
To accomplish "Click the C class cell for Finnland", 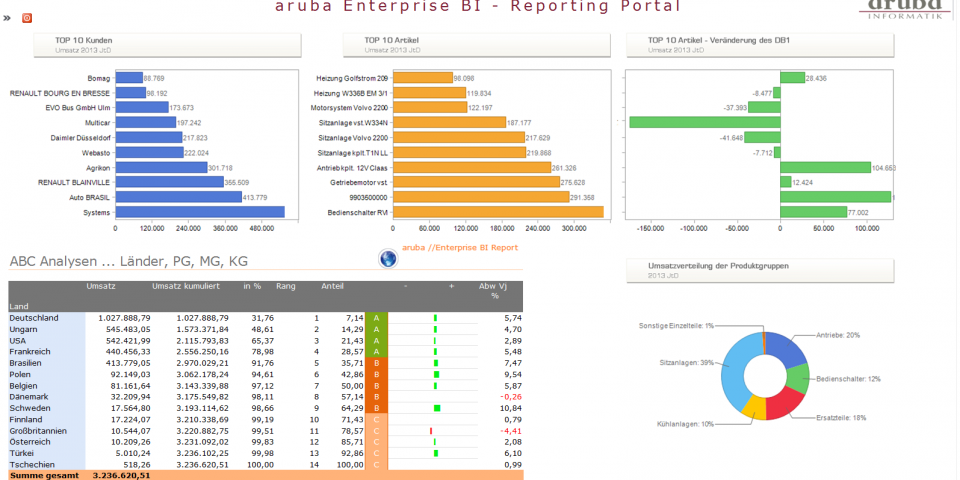I will click(x=377, y=419).
